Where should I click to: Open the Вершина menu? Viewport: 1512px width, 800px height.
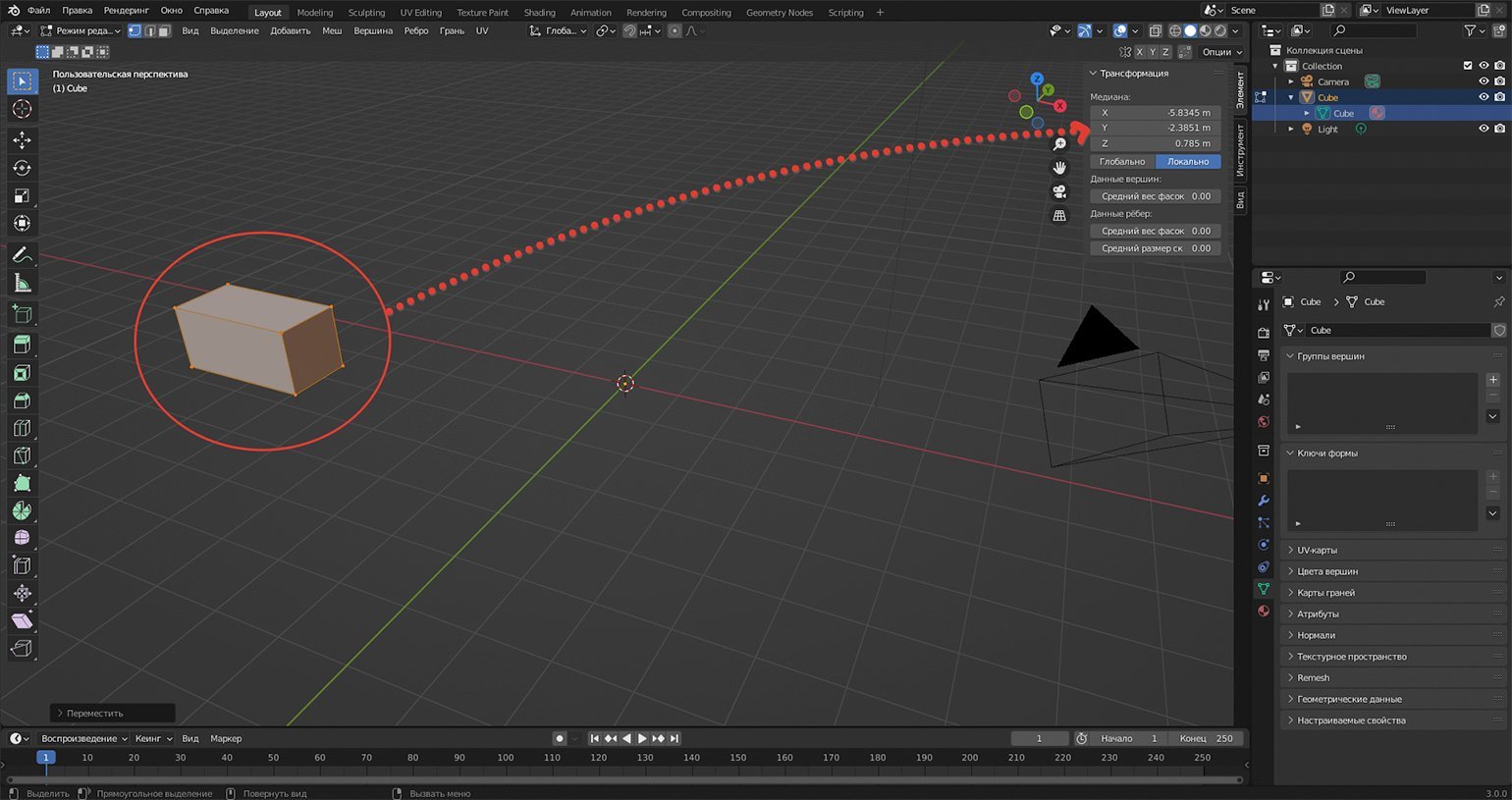pyautogui.click(x=373, y=30)
